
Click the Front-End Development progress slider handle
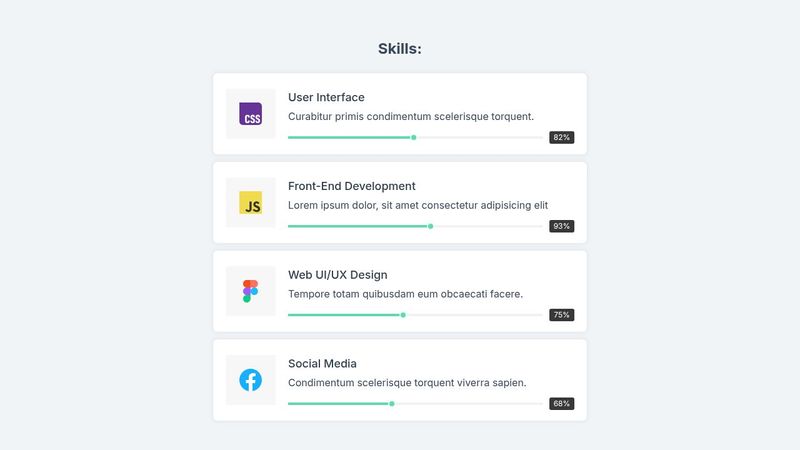point(430,226)
